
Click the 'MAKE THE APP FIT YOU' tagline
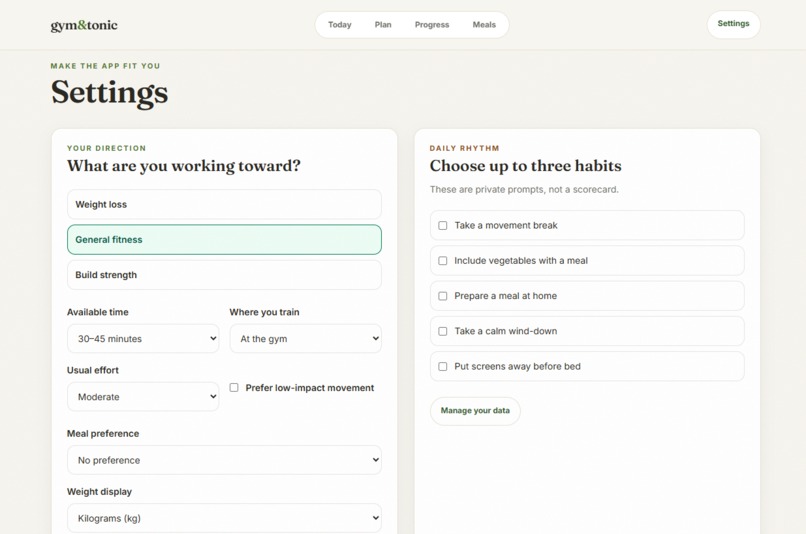click(105, 66)
